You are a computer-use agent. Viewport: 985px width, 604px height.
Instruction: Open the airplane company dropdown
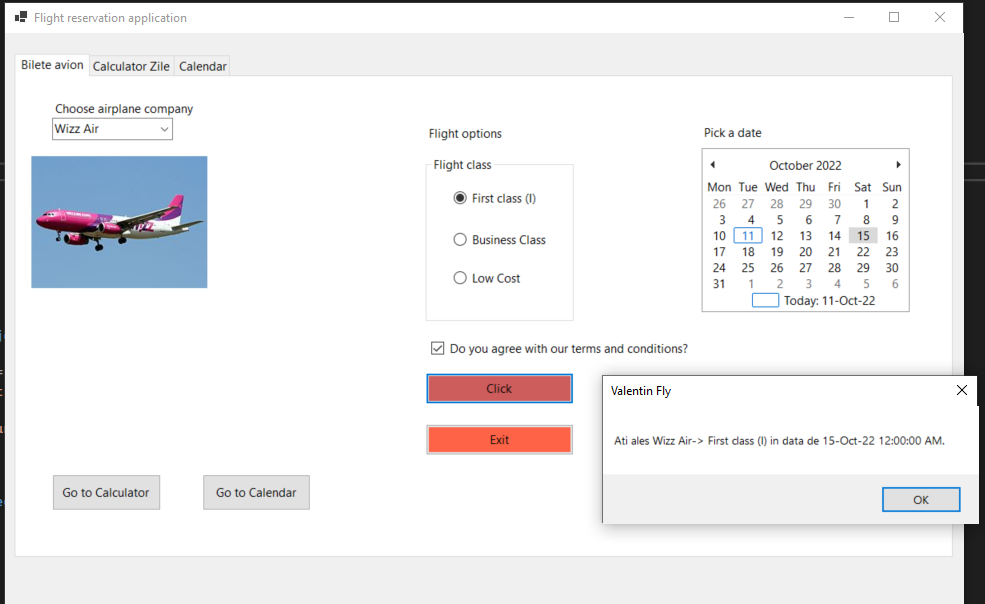click(162, 129)
